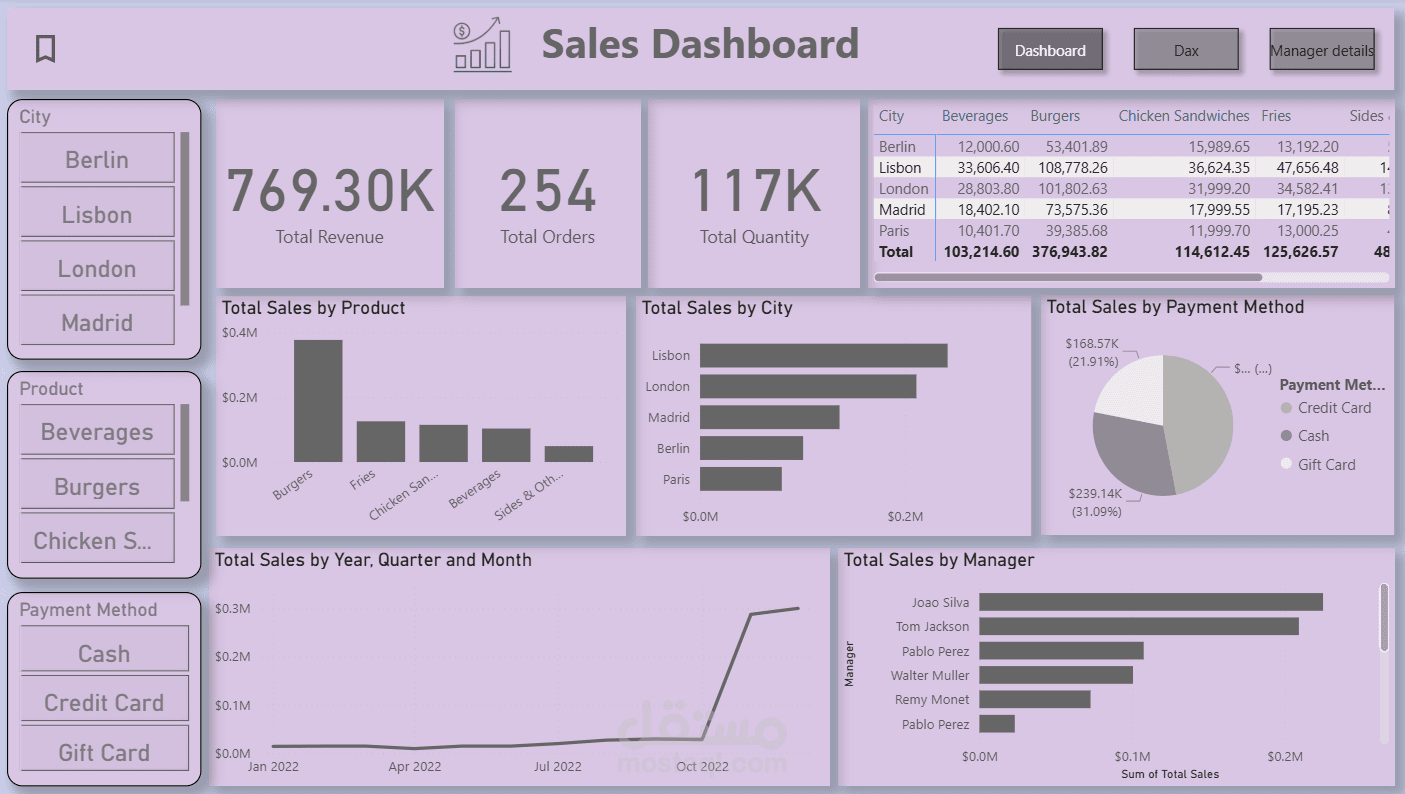1405x794 pixels.
Task: Select the London bar in city chart
Action: [808, 386]
